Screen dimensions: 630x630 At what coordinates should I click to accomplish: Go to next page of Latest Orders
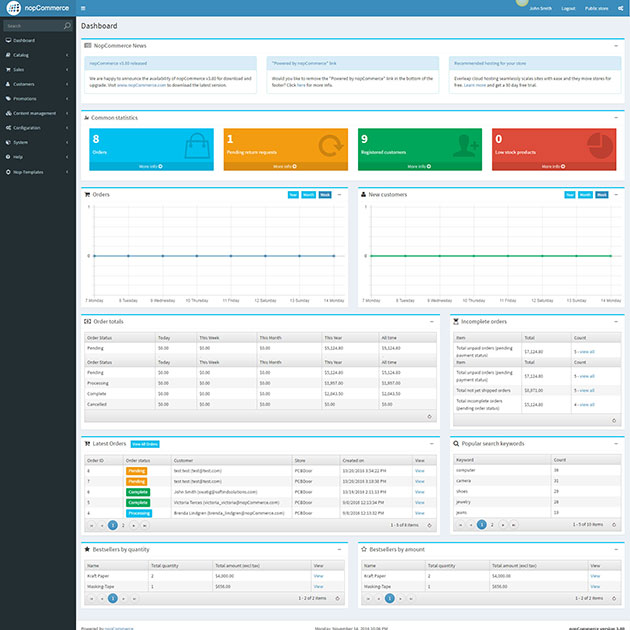tap(134, 525)
